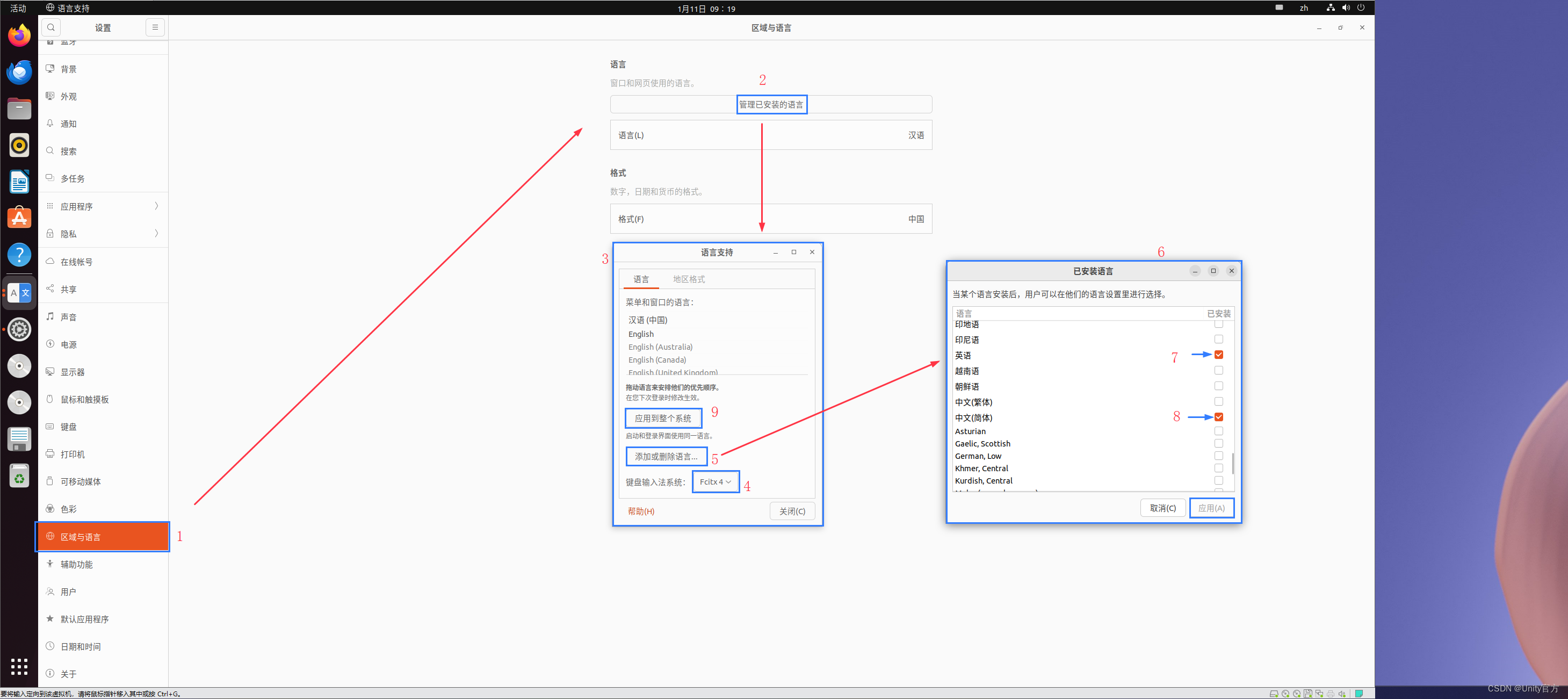
Task: Click the Help question mark dock icon
Action: [x=19, y=255]
